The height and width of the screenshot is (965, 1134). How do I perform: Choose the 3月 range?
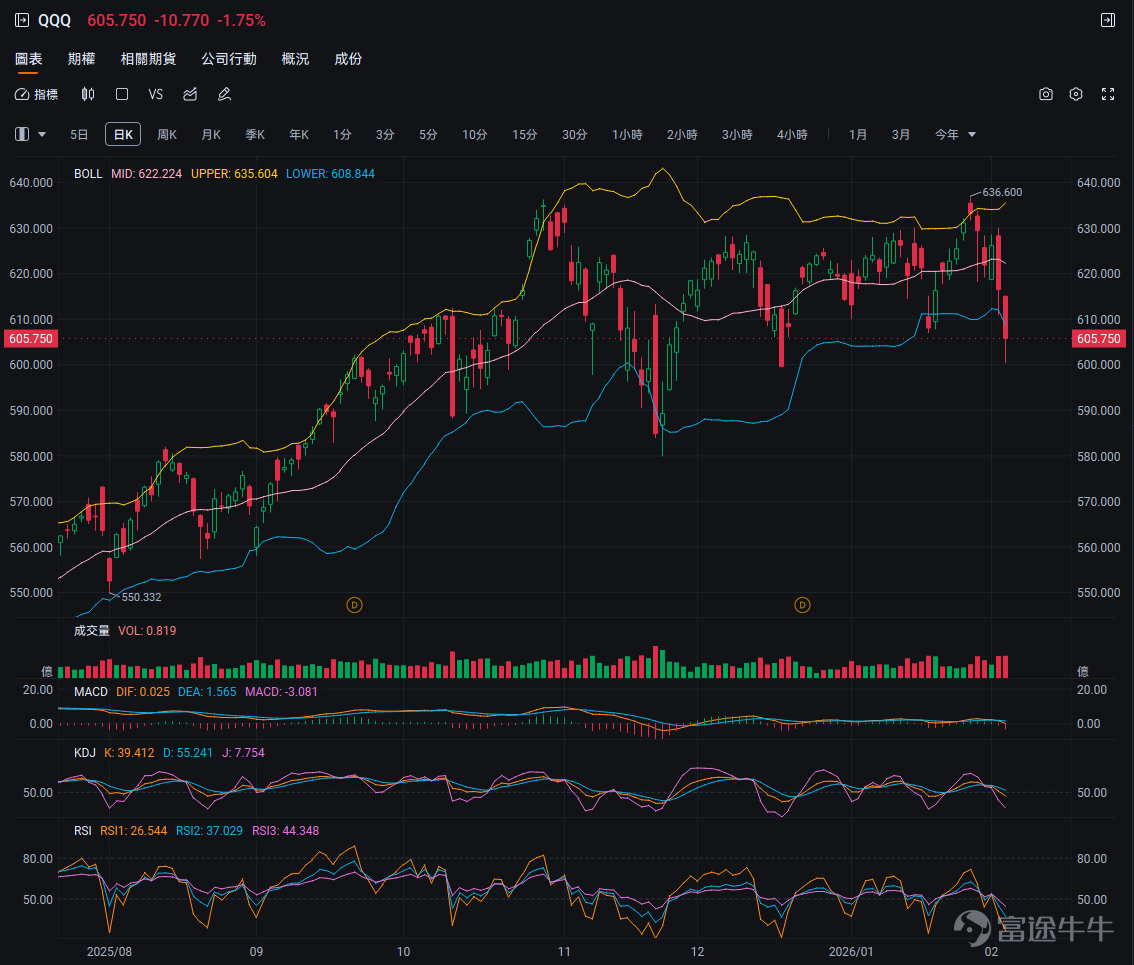(901, 135)
